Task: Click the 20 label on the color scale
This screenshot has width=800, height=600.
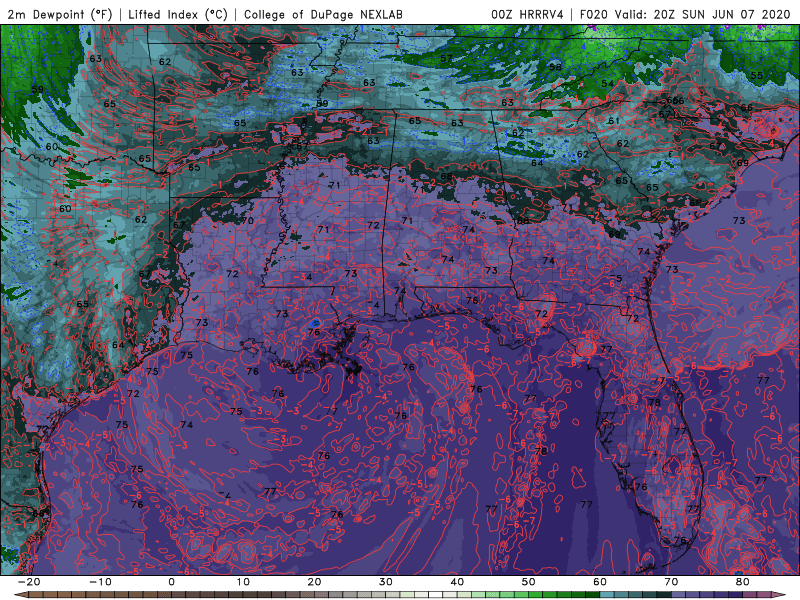Action: 314,582
